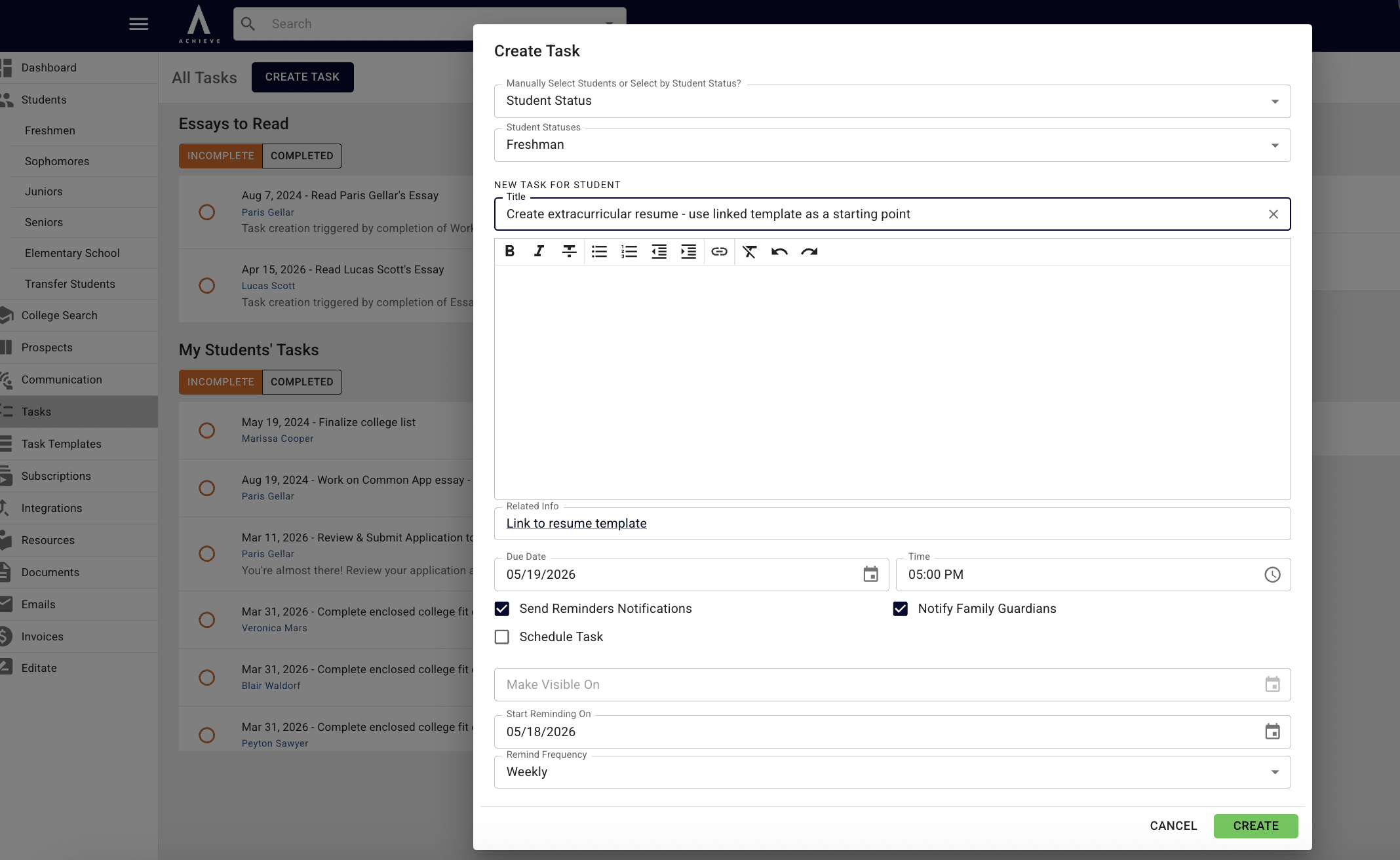Open College Search in the sidebar
This screenshot has width=1400, height=860.
79,315
